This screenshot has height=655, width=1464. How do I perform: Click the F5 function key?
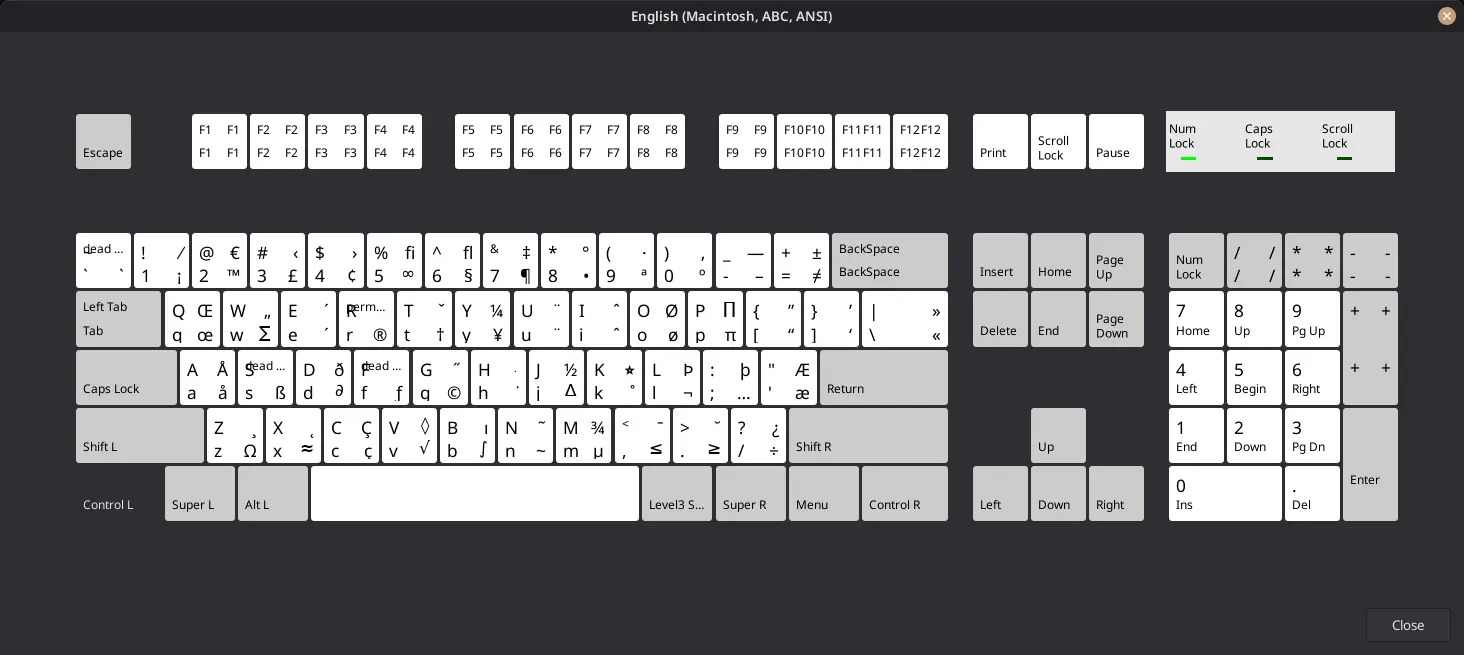482,141
